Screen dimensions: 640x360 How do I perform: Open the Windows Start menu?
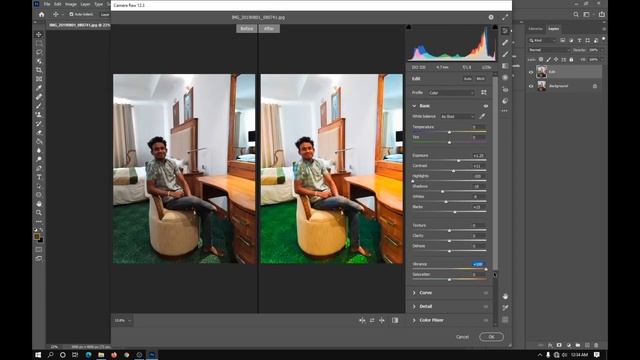point(38,355)
